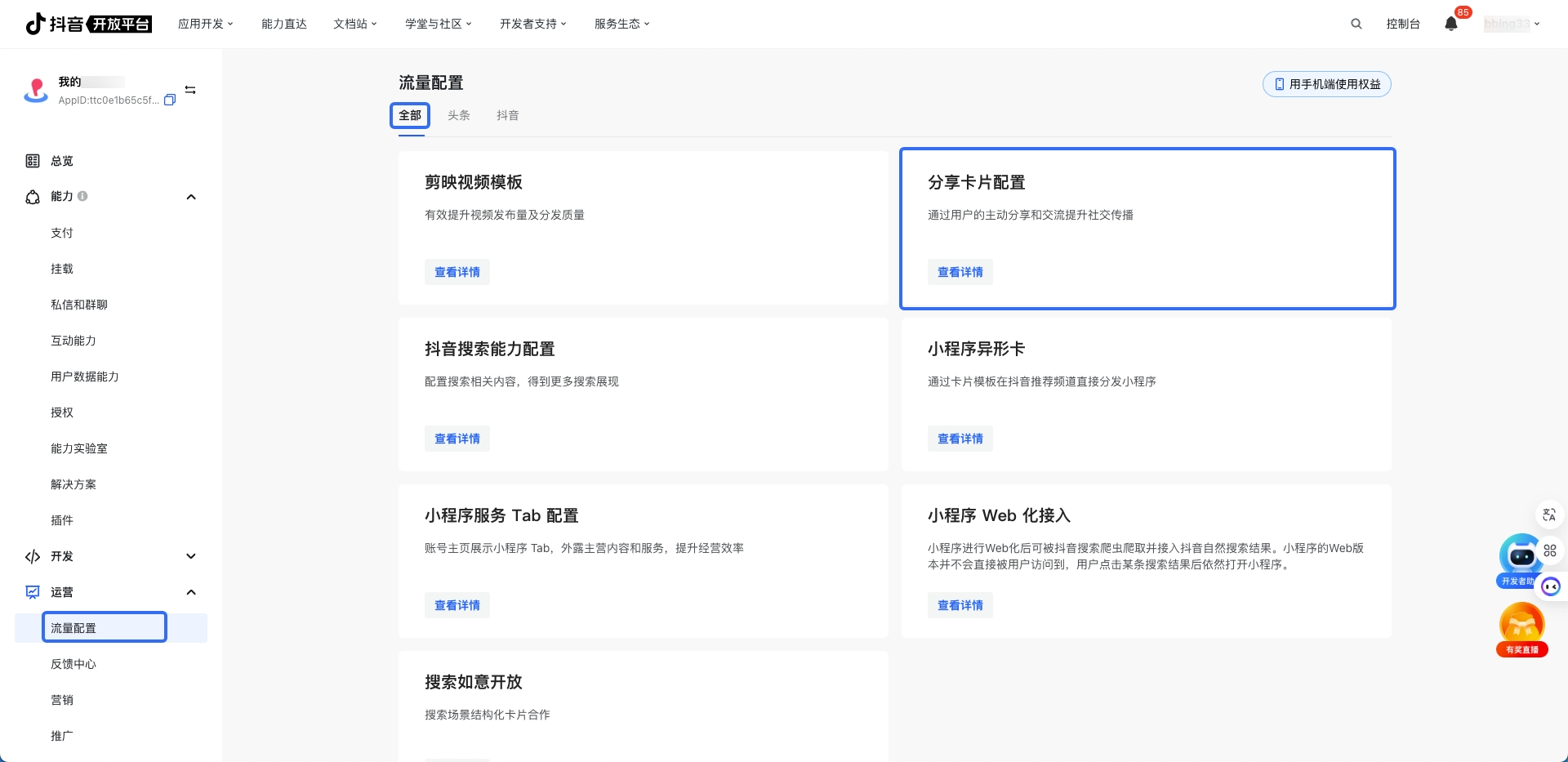Open 推广 in the sidebar
The width and height of the screenshot is (1568, 762).
tap(62, 736)
